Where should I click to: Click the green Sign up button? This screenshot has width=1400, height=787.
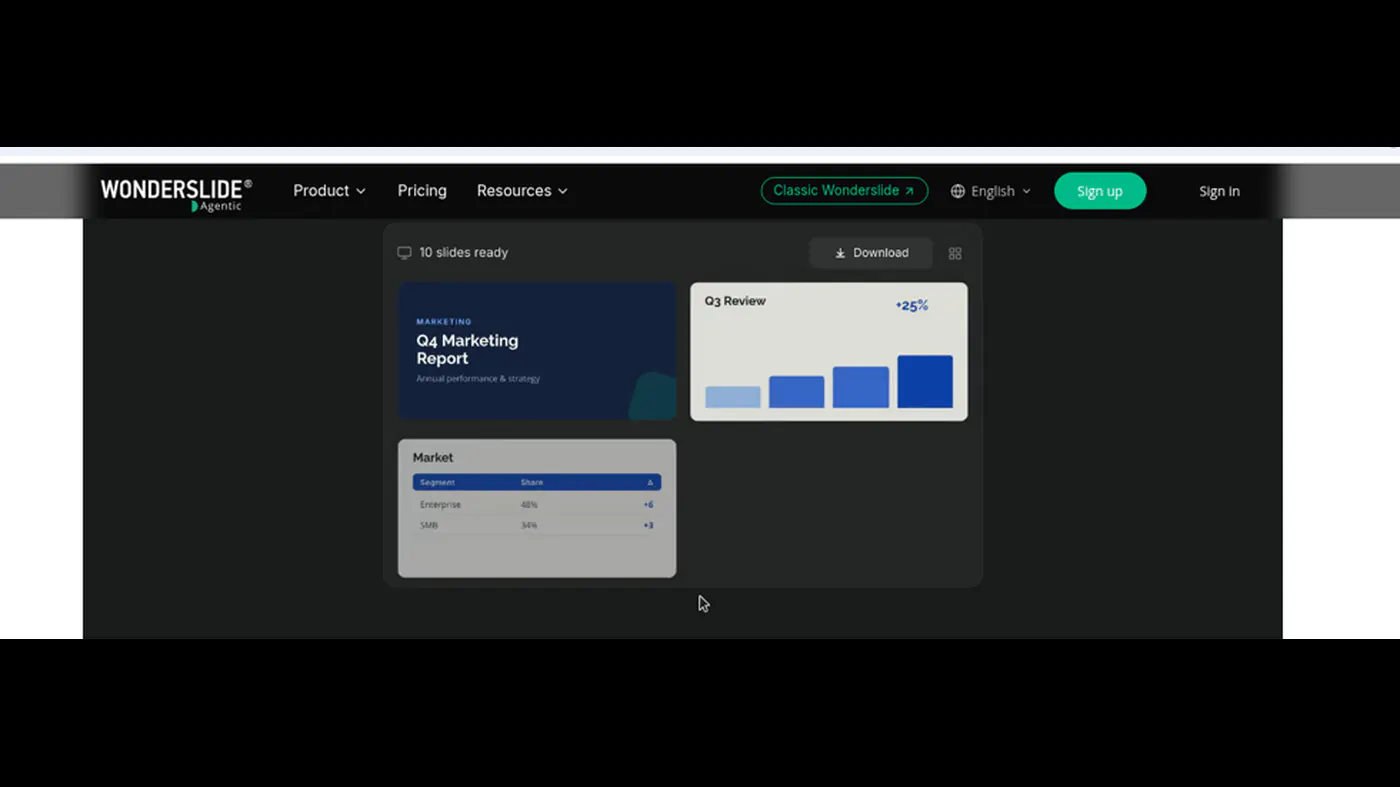(1100, 191)
